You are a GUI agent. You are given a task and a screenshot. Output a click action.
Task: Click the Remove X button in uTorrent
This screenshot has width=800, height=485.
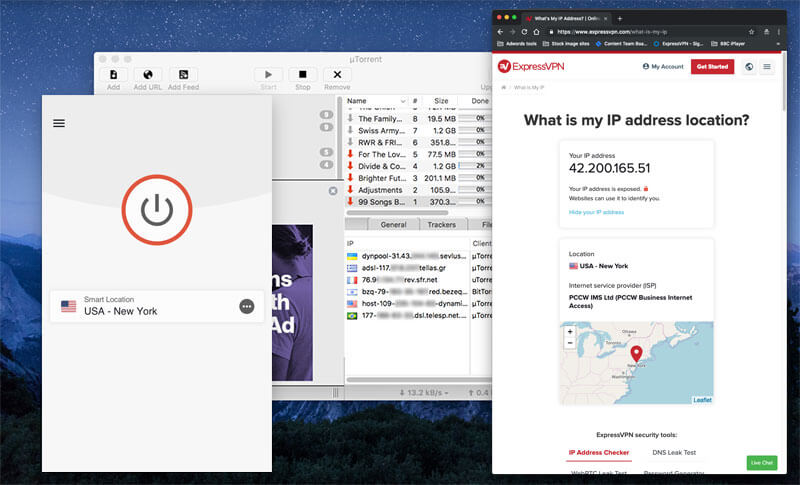(337, 74)
